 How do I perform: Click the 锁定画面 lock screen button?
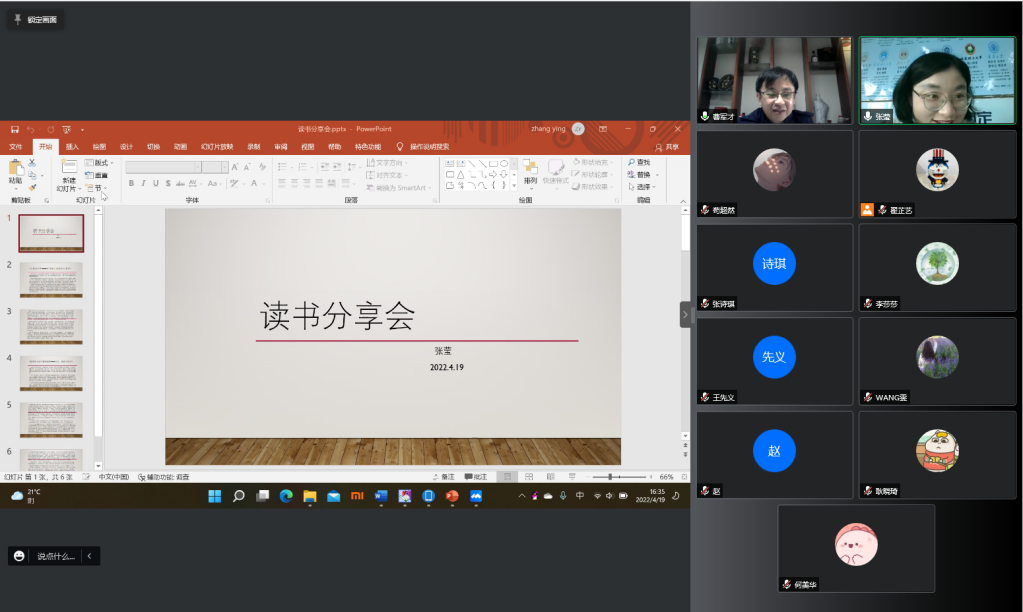coord(36,20)
